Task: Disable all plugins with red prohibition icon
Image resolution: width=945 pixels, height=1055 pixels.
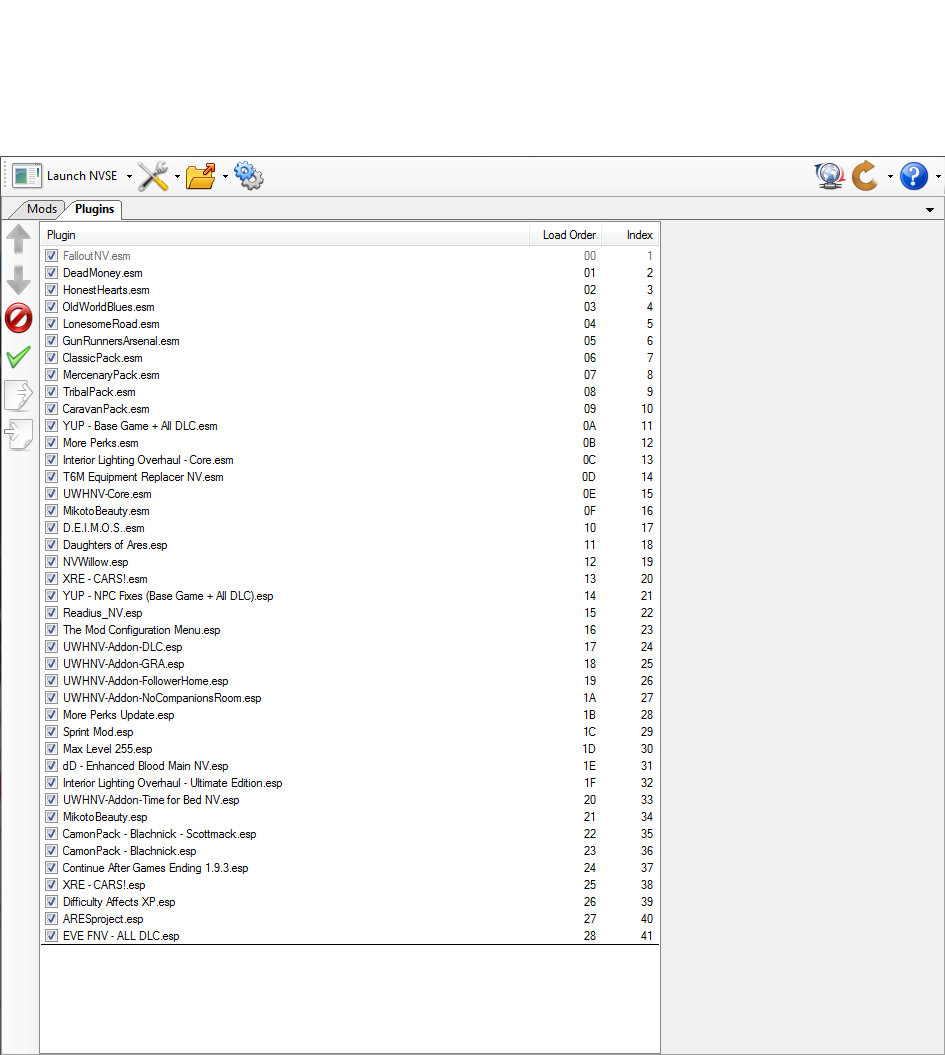Action: coord(19,318)
